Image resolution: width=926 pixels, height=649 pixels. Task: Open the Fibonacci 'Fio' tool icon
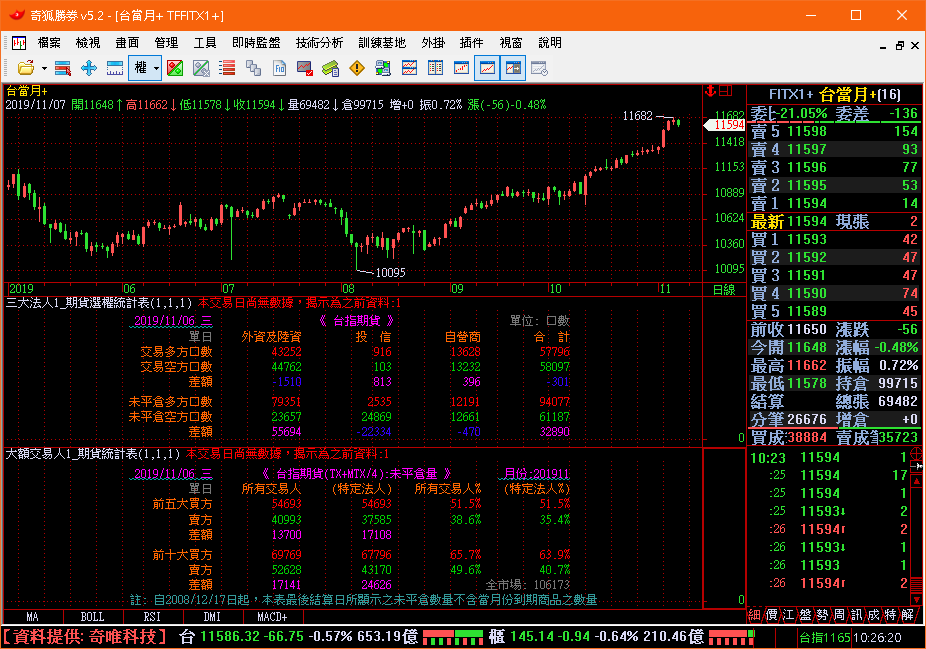(279, 68)
